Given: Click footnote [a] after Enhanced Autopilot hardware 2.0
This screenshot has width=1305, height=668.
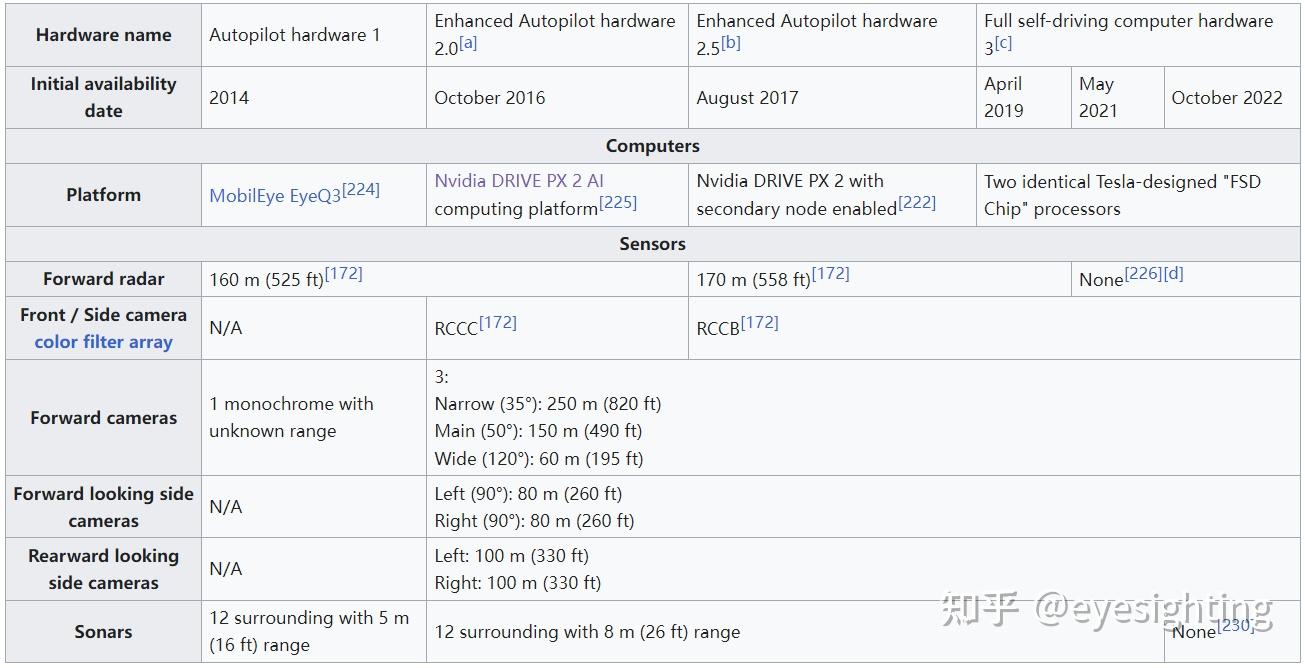Looking at the screenshot, I should (468, 43).
